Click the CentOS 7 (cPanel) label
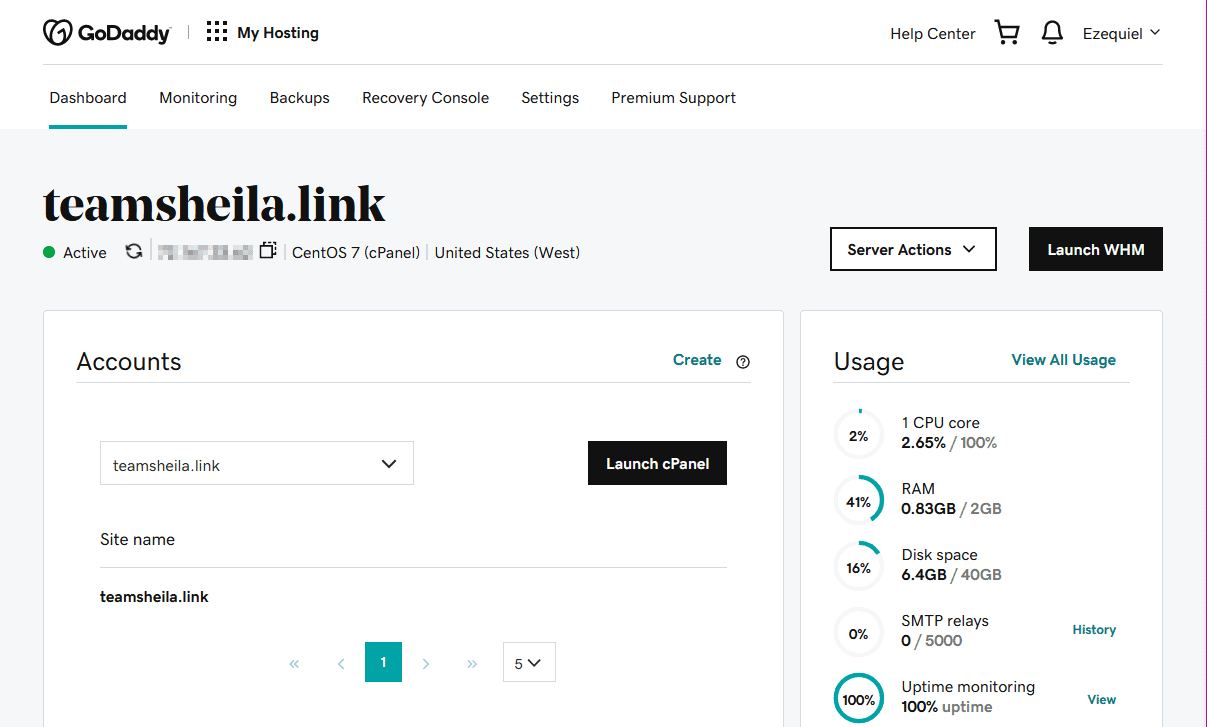 click(356, 252)
